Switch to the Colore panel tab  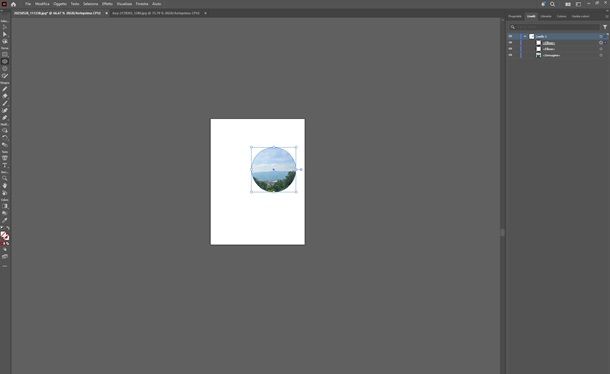561,16
